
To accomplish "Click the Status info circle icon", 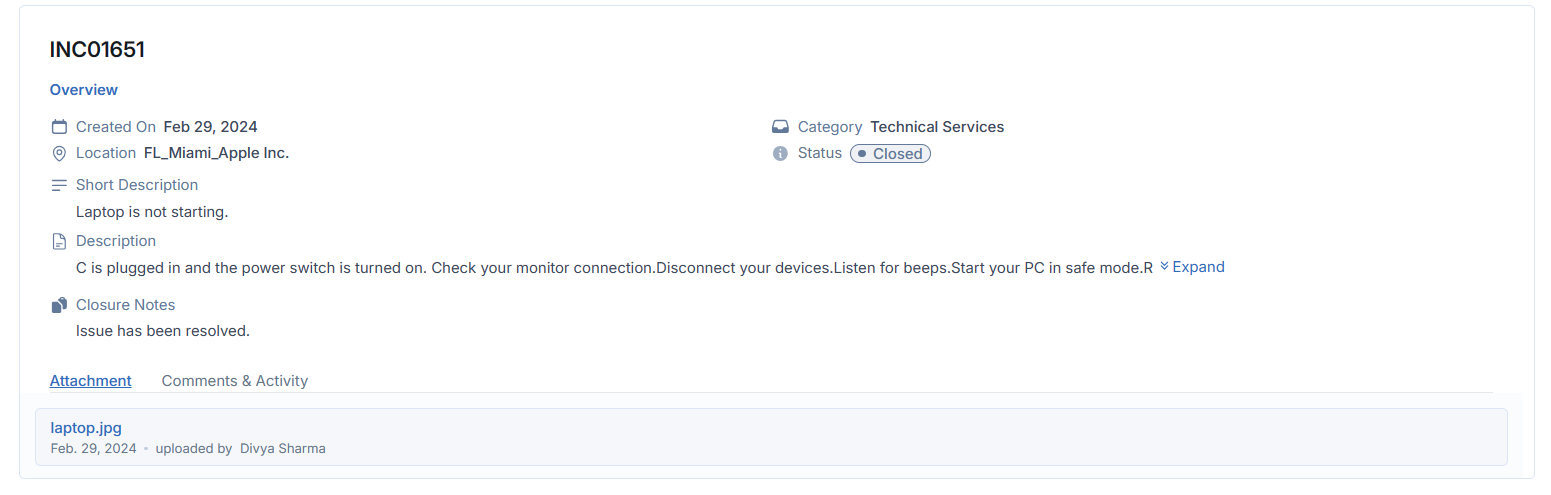I will click(781, 153).
